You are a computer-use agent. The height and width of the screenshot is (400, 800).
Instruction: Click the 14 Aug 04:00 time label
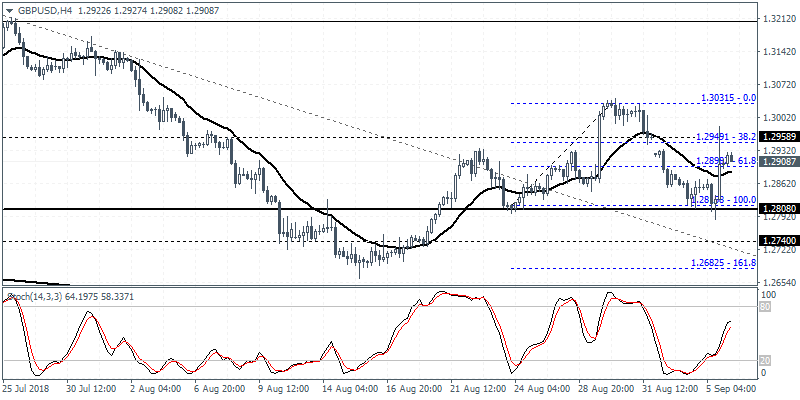click(x=349, y=389)
